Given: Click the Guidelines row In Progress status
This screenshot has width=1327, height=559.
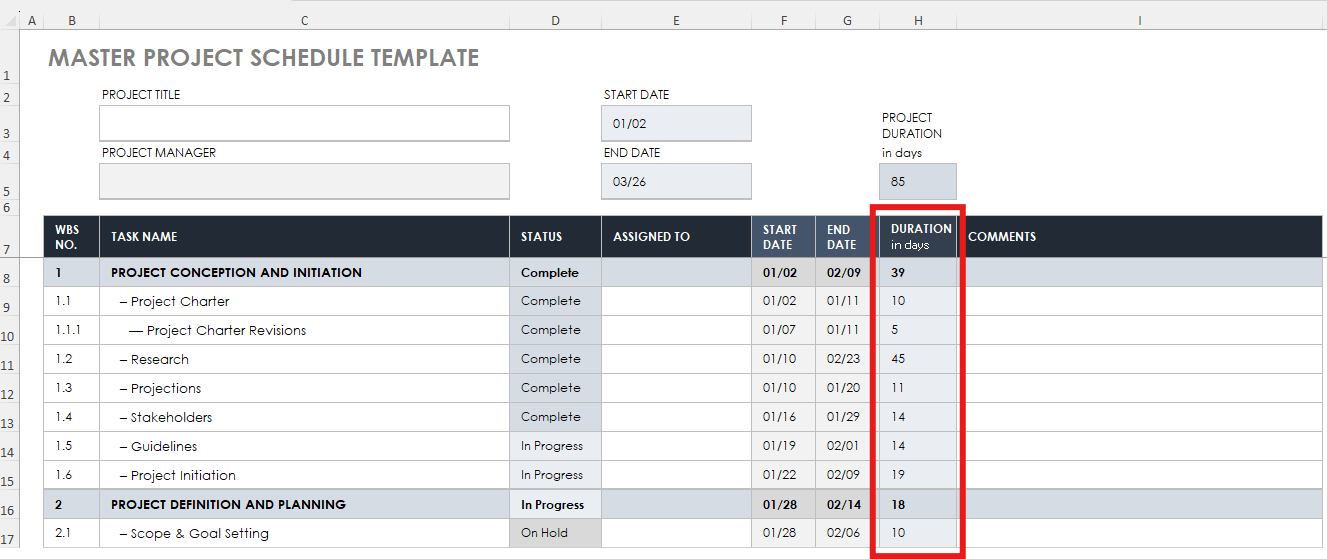Looking at the screenshot, I should [x=555, y=446].
